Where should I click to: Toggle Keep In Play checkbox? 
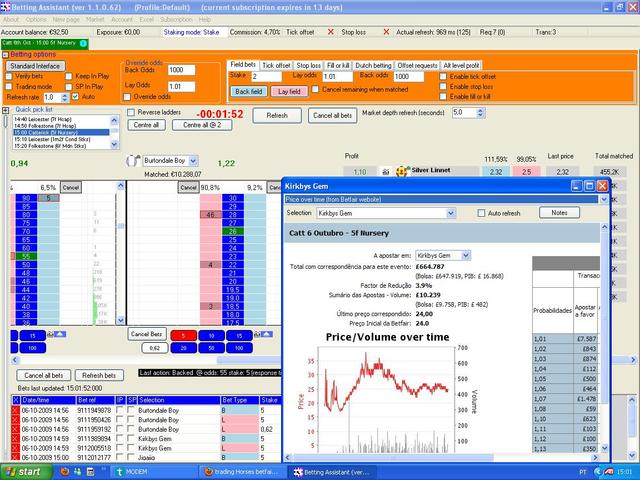coord(69,76)
